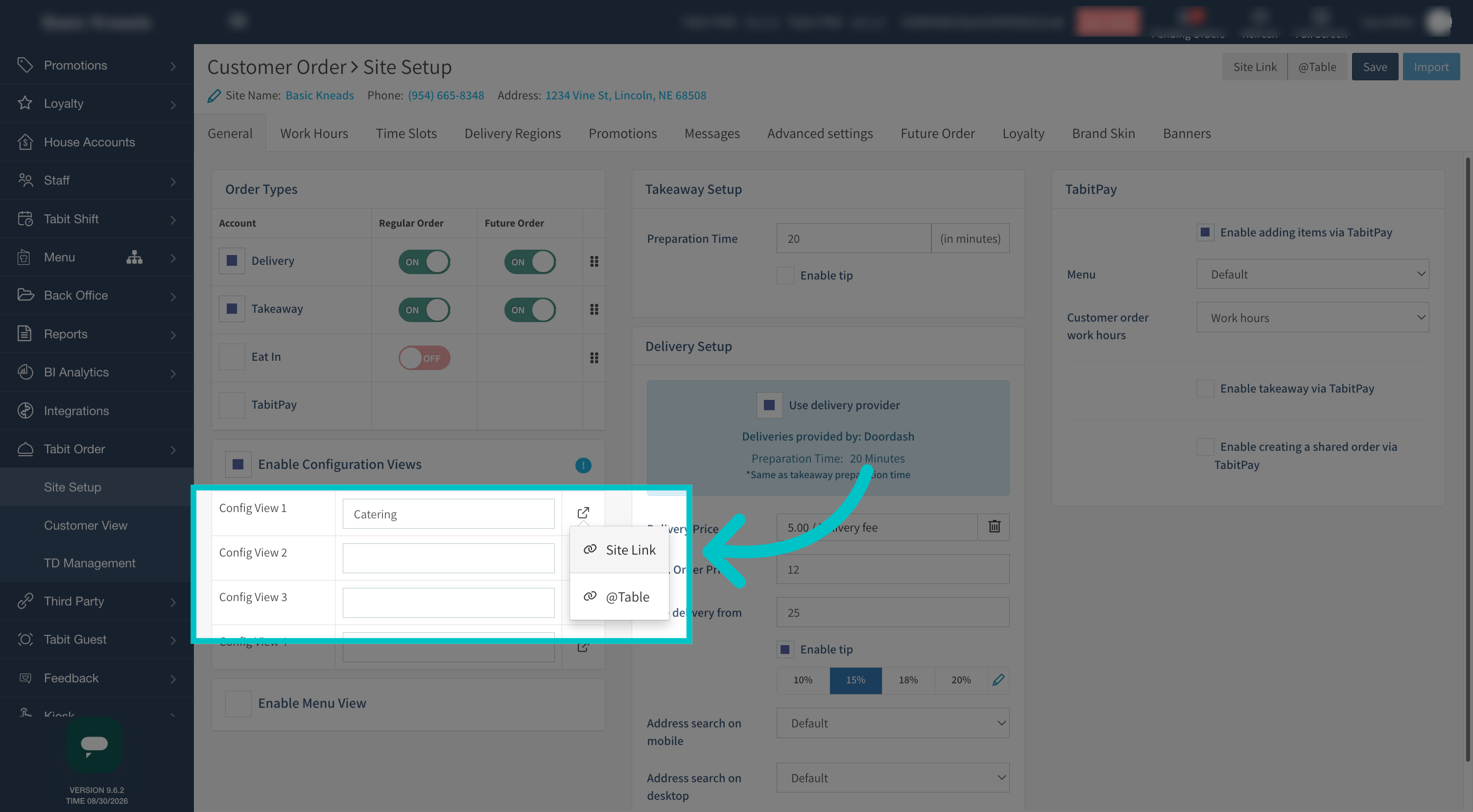1473x812 pixels.
Task: Turn on the Eat In Regular Order switch
Action: tap(424, 358)
